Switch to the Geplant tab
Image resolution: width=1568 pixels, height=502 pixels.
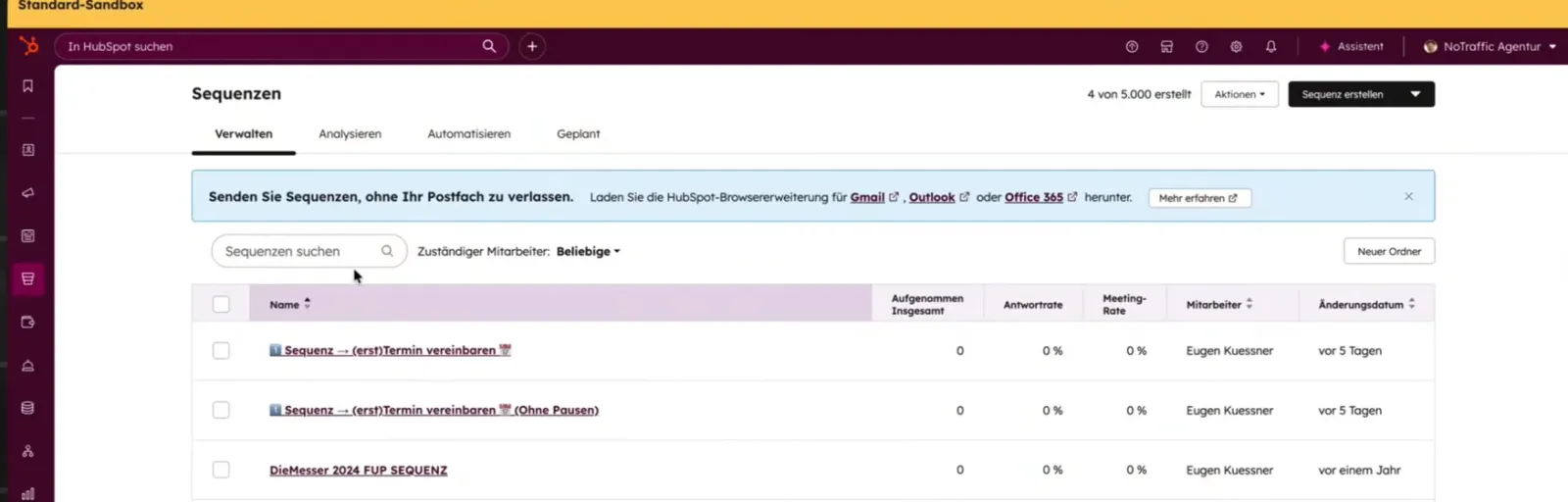(x=578, y=134)
